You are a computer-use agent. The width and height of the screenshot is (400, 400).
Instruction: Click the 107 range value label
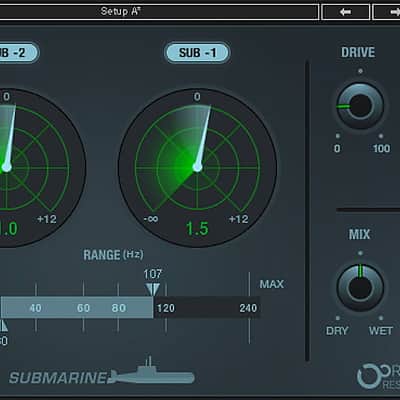(x=153, y=274)
